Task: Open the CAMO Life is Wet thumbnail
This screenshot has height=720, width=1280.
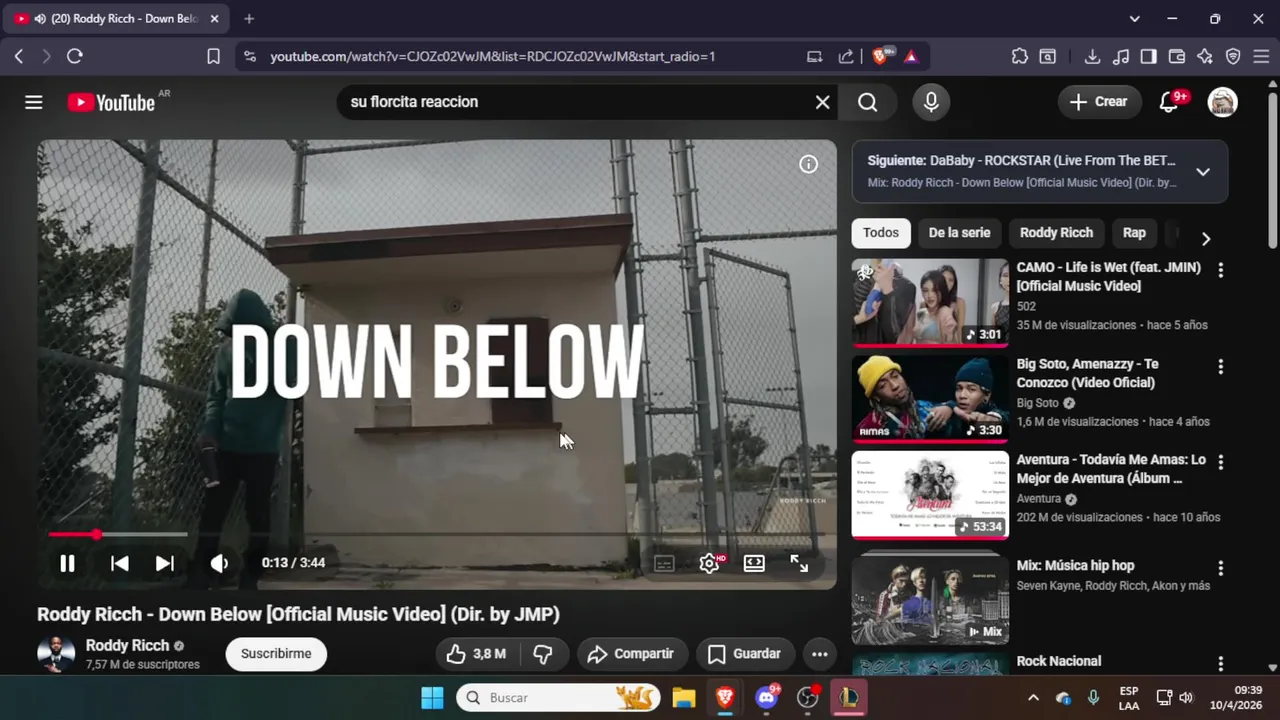Action: (930, 303)
